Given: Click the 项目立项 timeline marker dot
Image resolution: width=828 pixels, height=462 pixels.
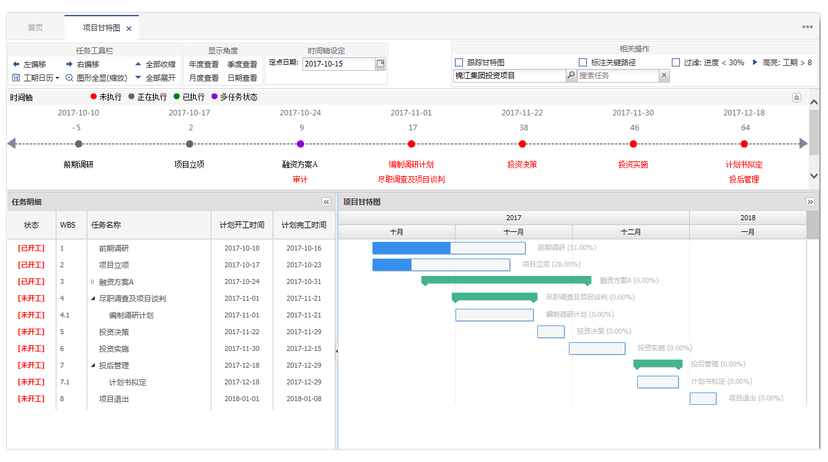Looking at the screenshot, I should (x=190, y=144).
